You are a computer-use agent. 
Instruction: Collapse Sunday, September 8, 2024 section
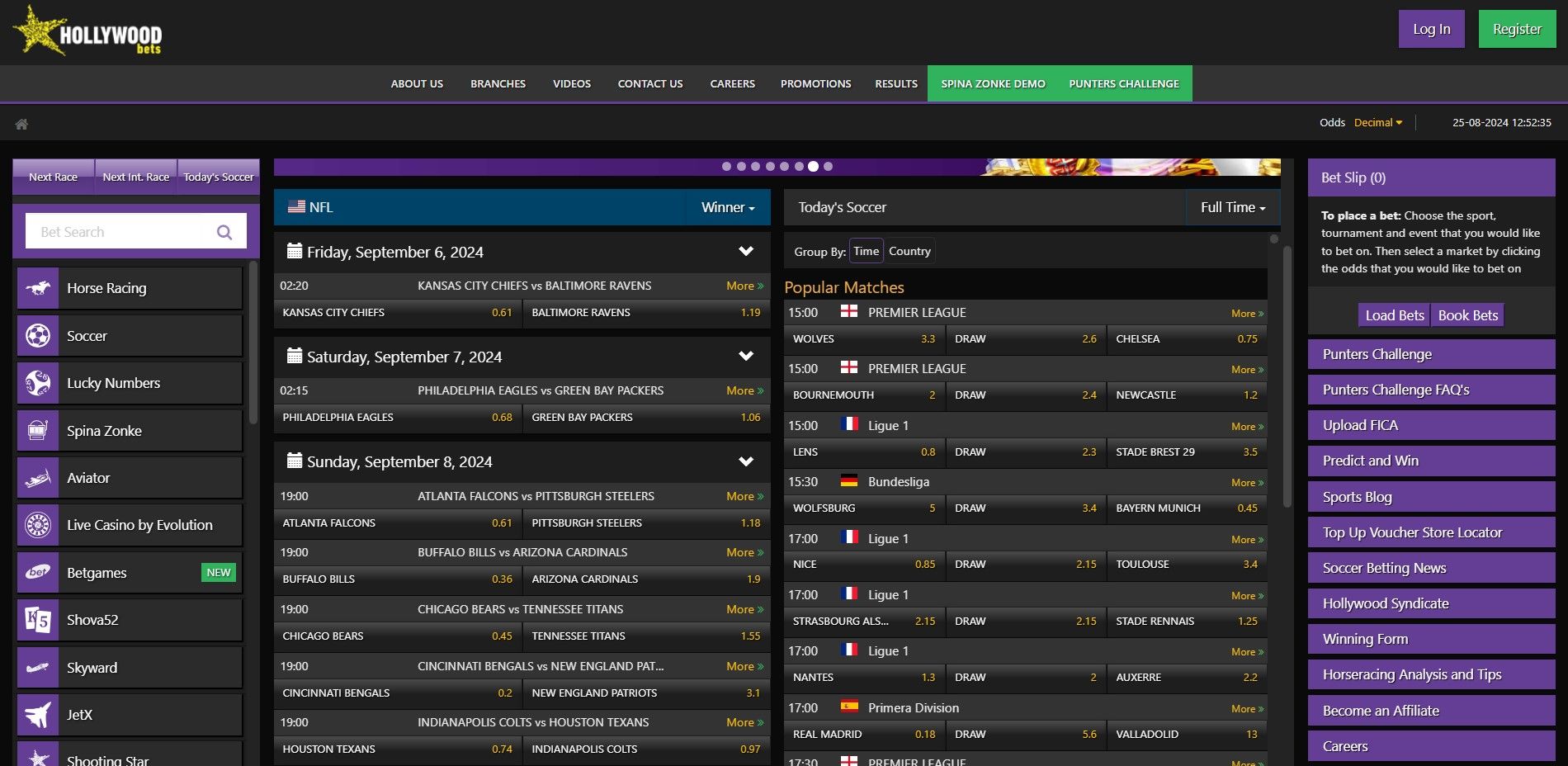(x=746, y=461)
